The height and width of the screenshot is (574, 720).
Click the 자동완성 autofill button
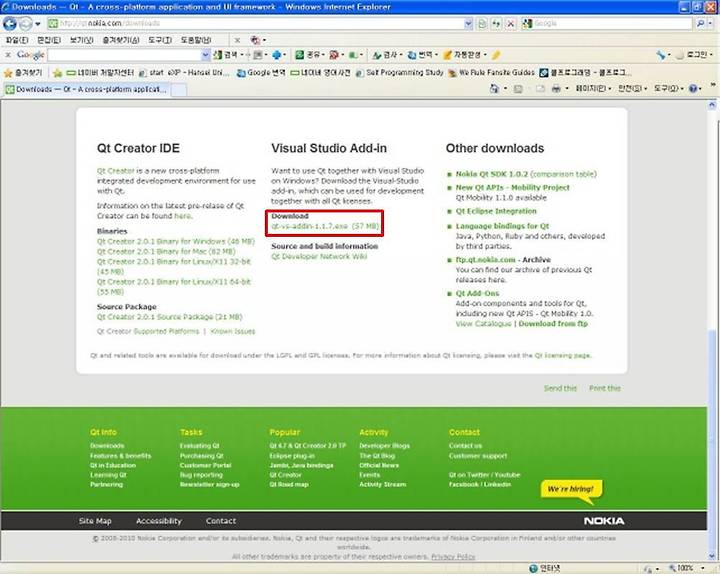462,55
